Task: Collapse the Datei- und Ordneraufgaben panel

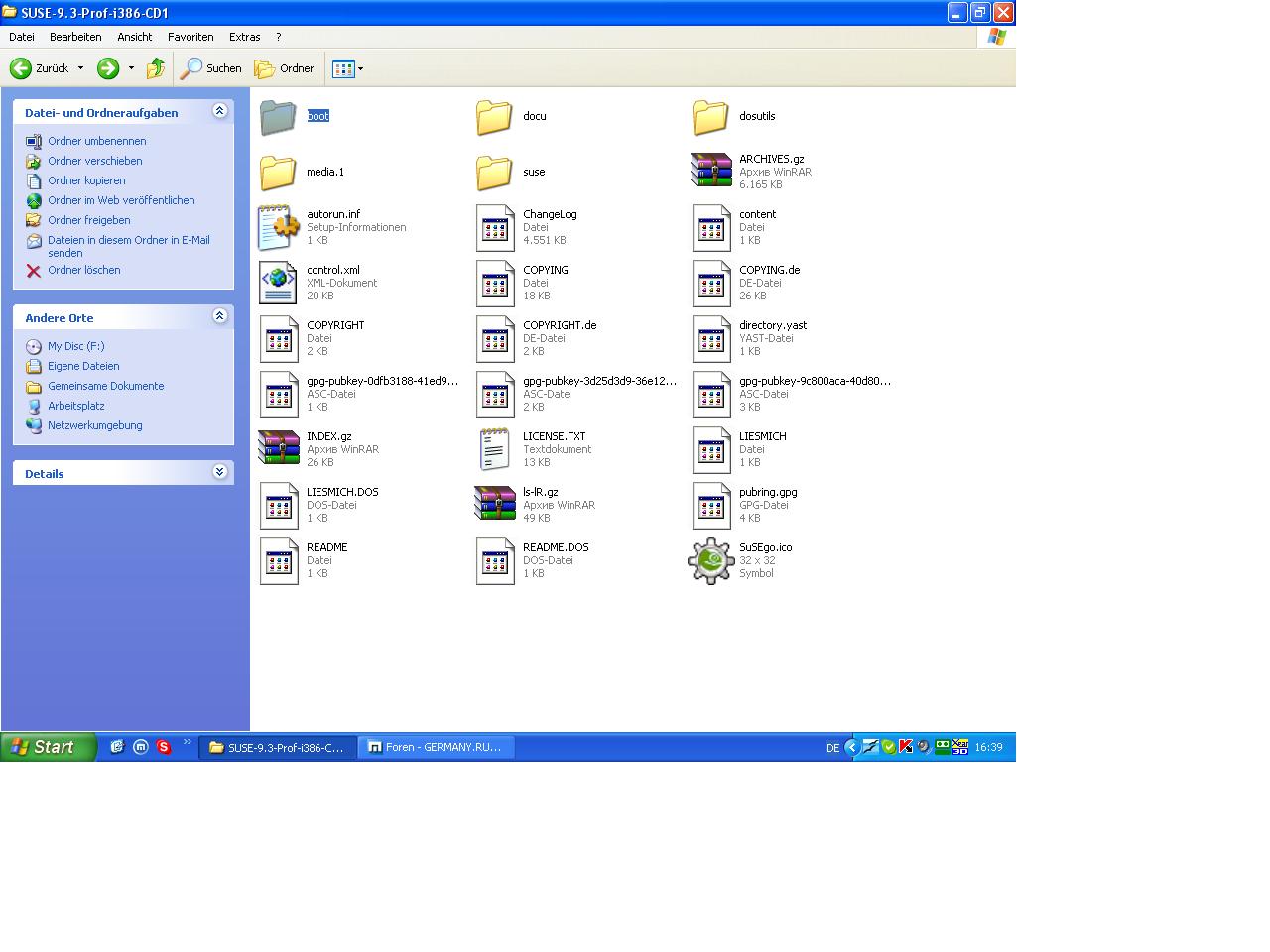Action: 219,111
